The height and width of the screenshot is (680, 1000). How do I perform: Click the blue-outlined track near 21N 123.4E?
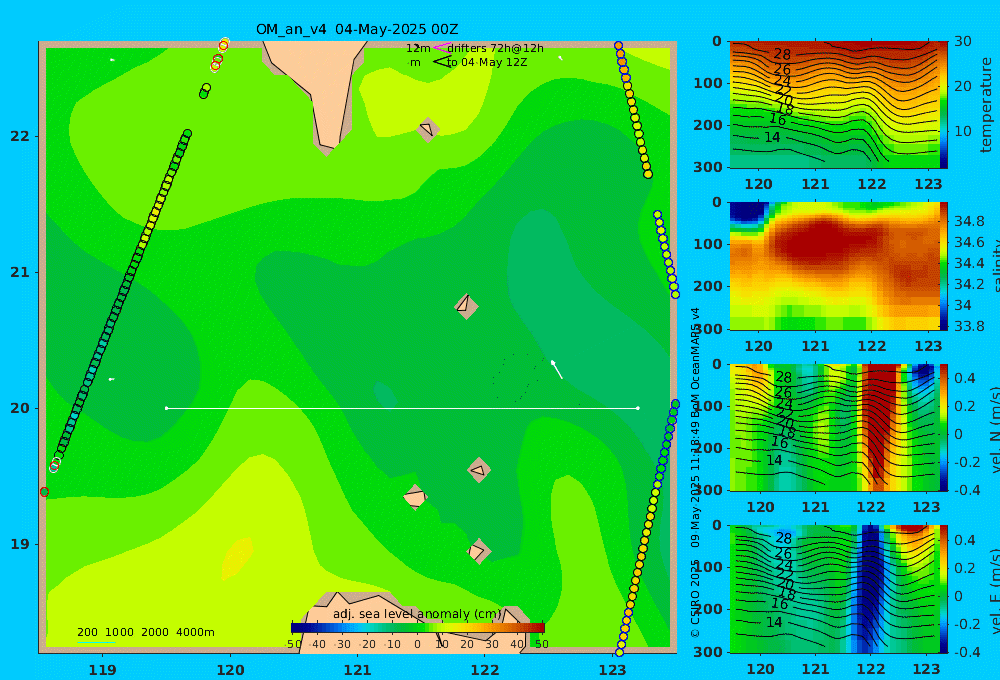point(666,255)
